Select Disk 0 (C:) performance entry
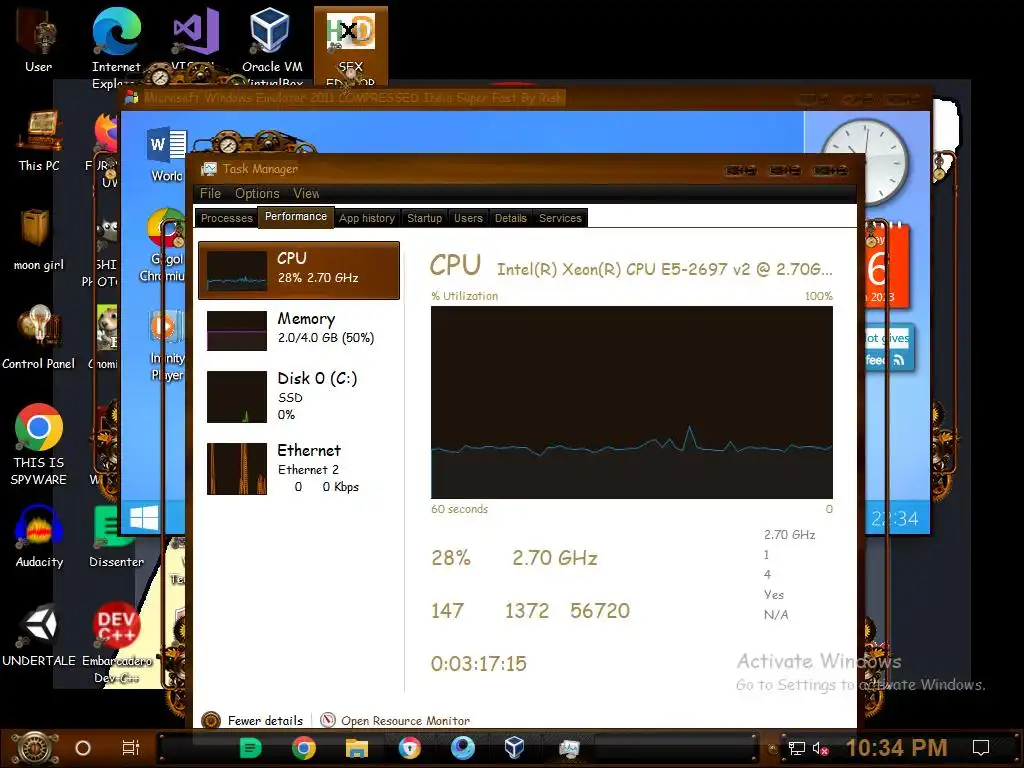The width and height of the screenshot is (1024, 768). (x=299, y=396)
